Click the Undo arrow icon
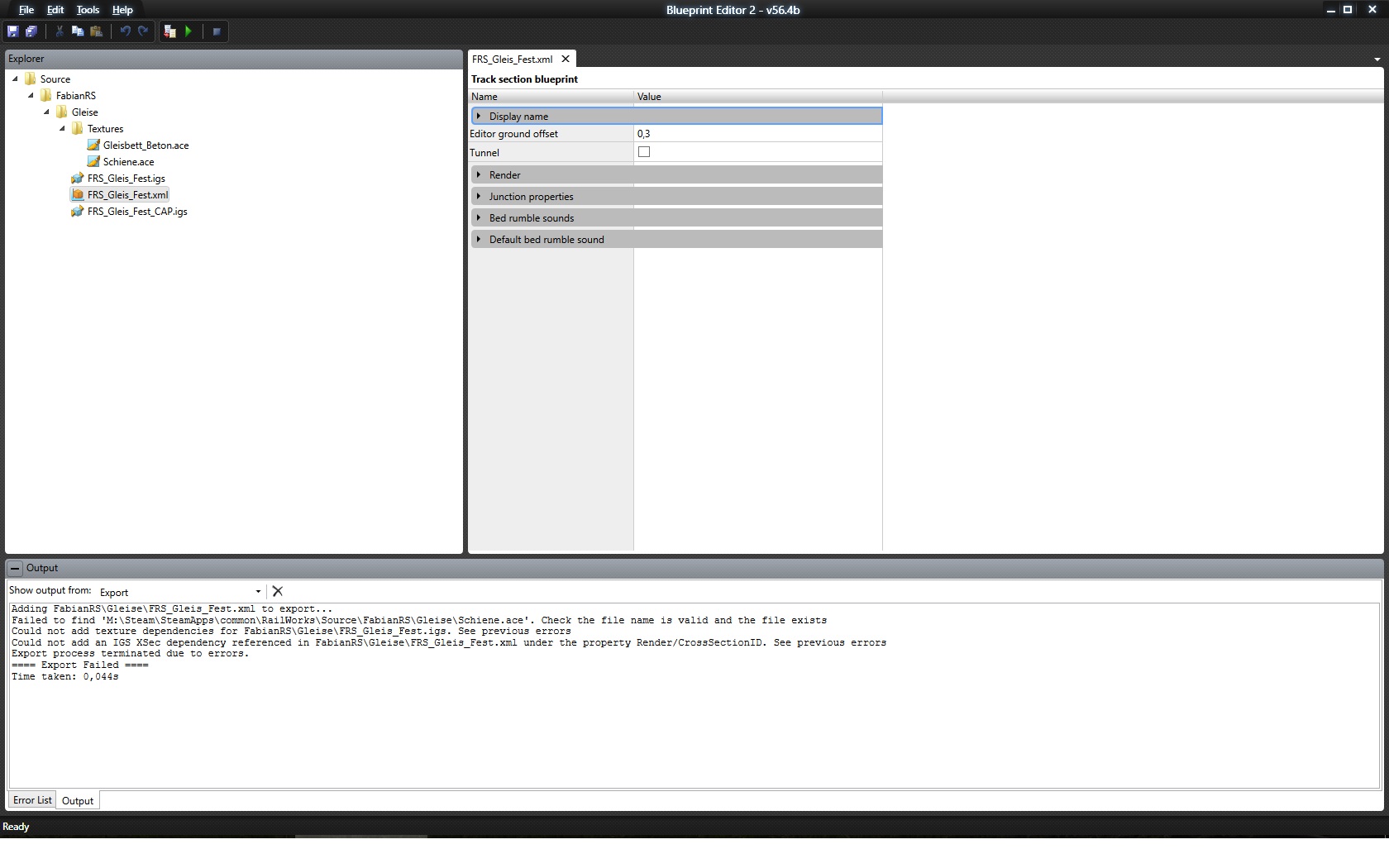The height and width of the screenshot is (868, 1389). click(125, 31)
